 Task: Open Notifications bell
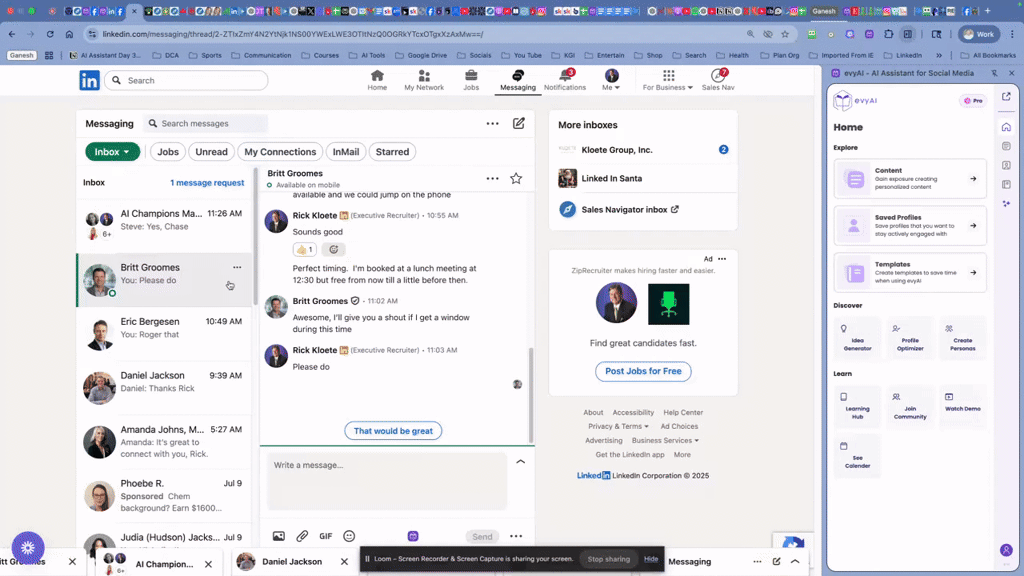pyautogui.click(x=565, y=80)
